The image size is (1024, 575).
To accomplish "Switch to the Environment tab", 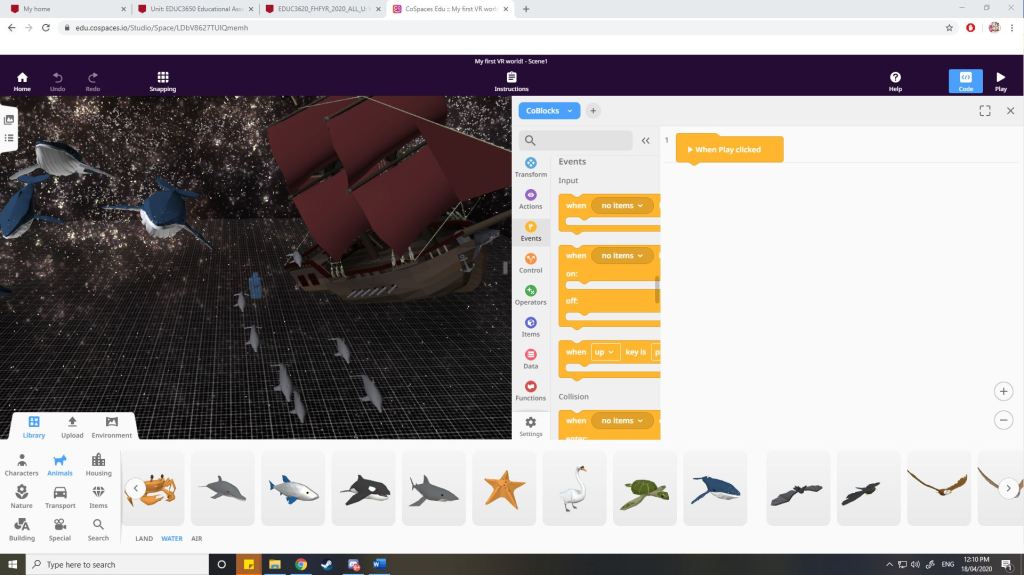I will pos(112,425).
